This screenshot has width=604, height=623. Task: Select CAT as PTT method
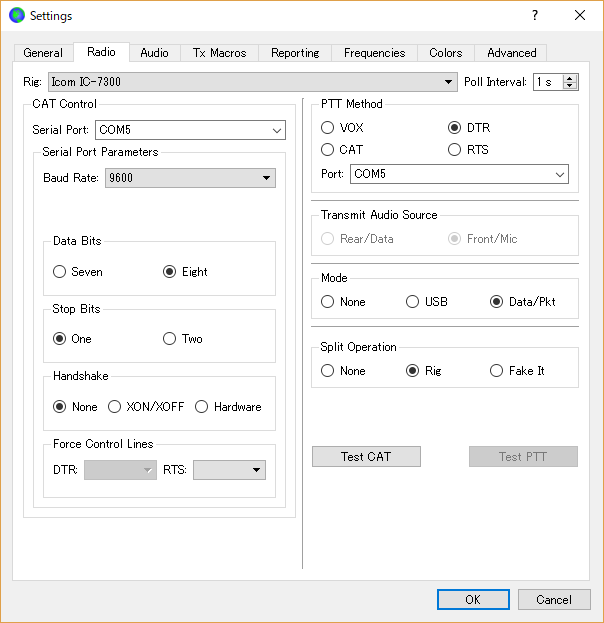(342, 149)
